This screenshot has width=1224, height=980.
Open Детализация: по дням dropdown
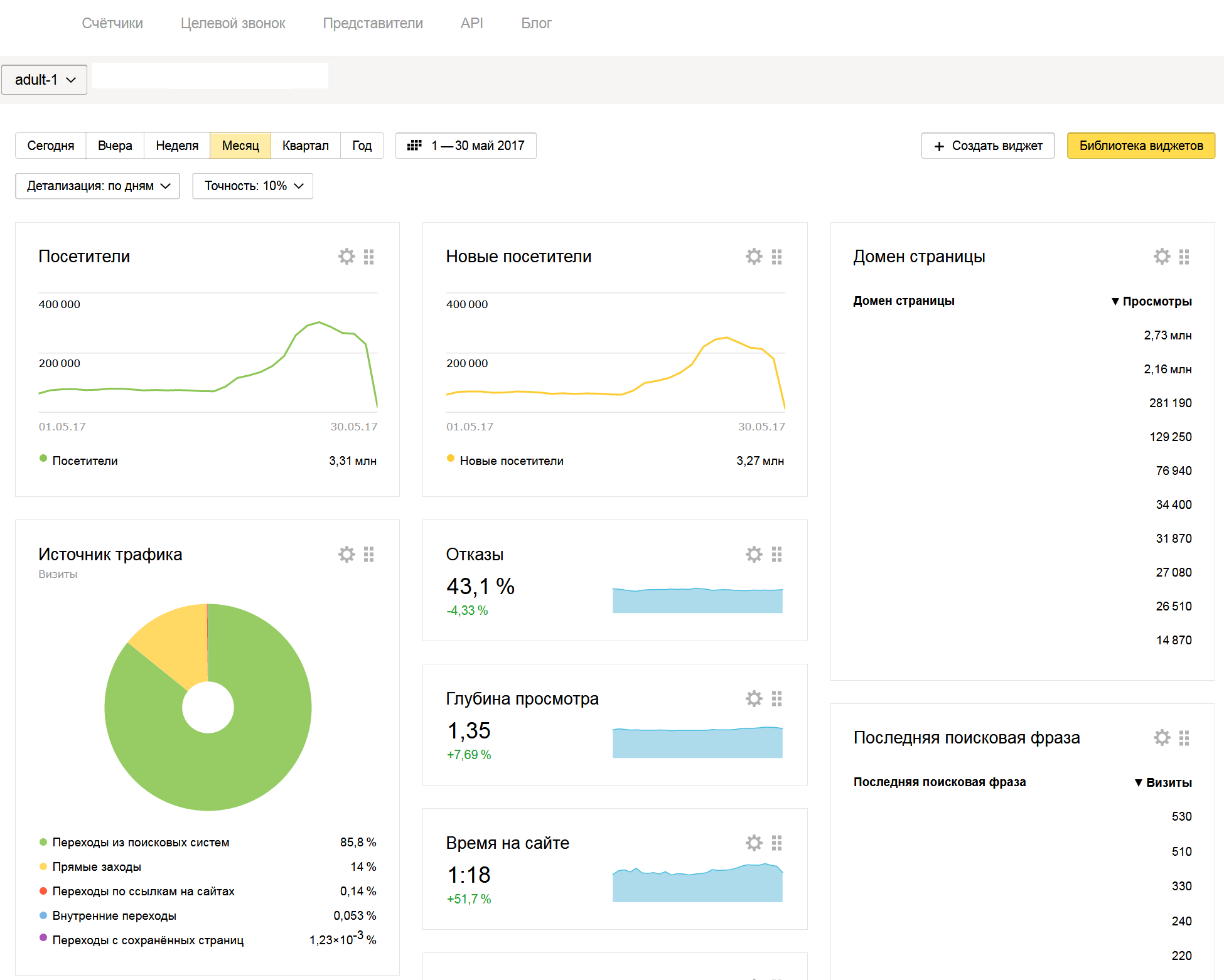coord(98,186)
